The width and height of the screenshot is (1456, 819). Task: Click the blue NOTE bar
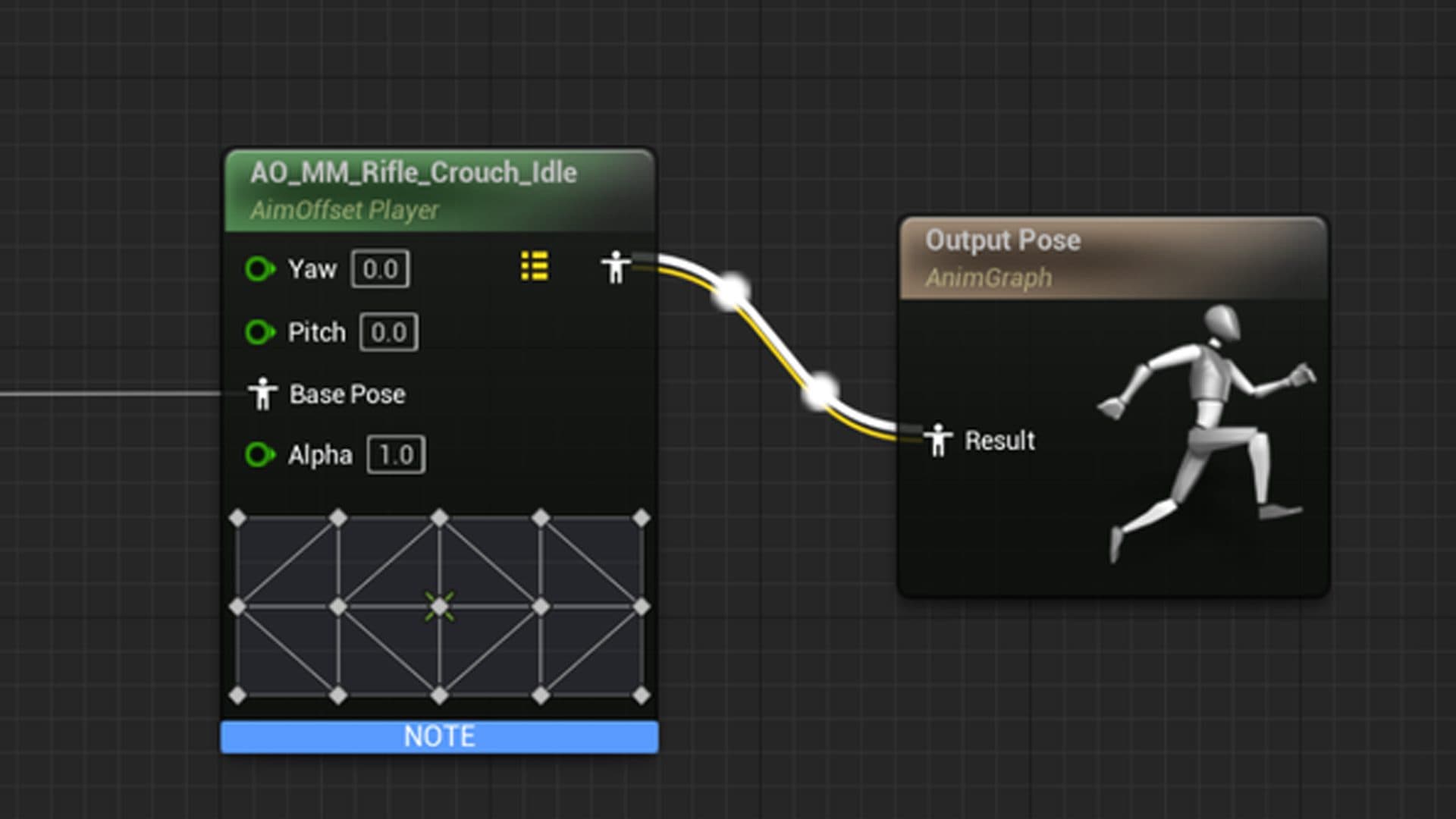pyautogui.click(x=440, y=736)
